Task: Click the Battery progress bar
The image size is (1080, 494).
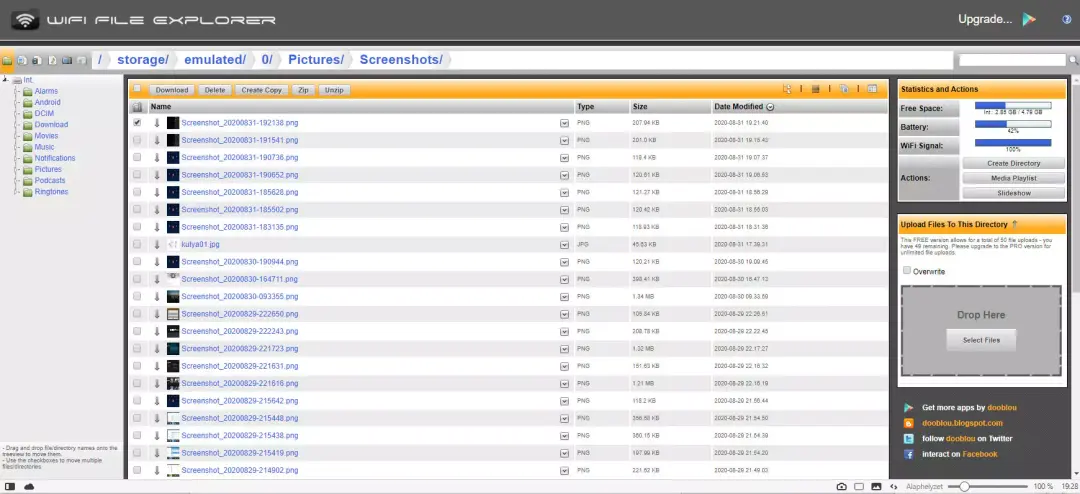Action: click(x=1012, y=124)
